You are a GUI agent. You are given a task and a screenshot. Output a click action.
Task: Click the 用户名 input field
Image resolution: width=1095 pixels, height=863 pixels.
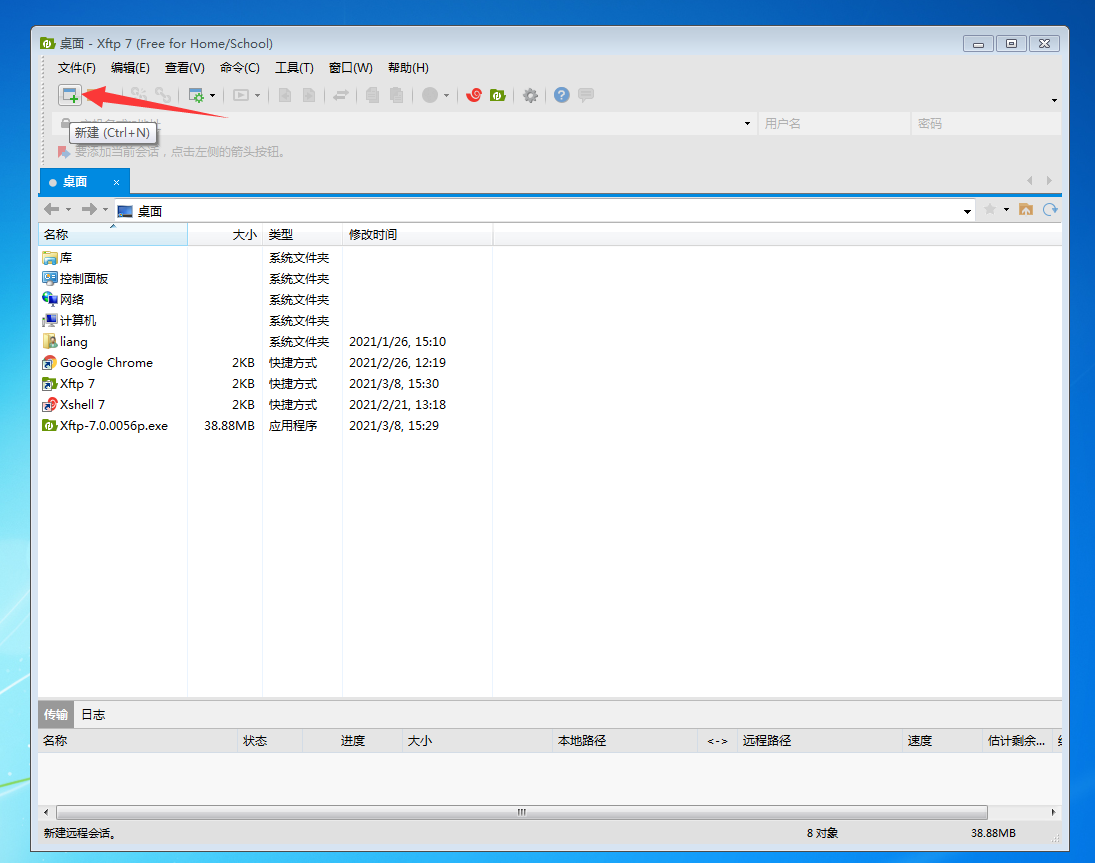coord(834,124)
